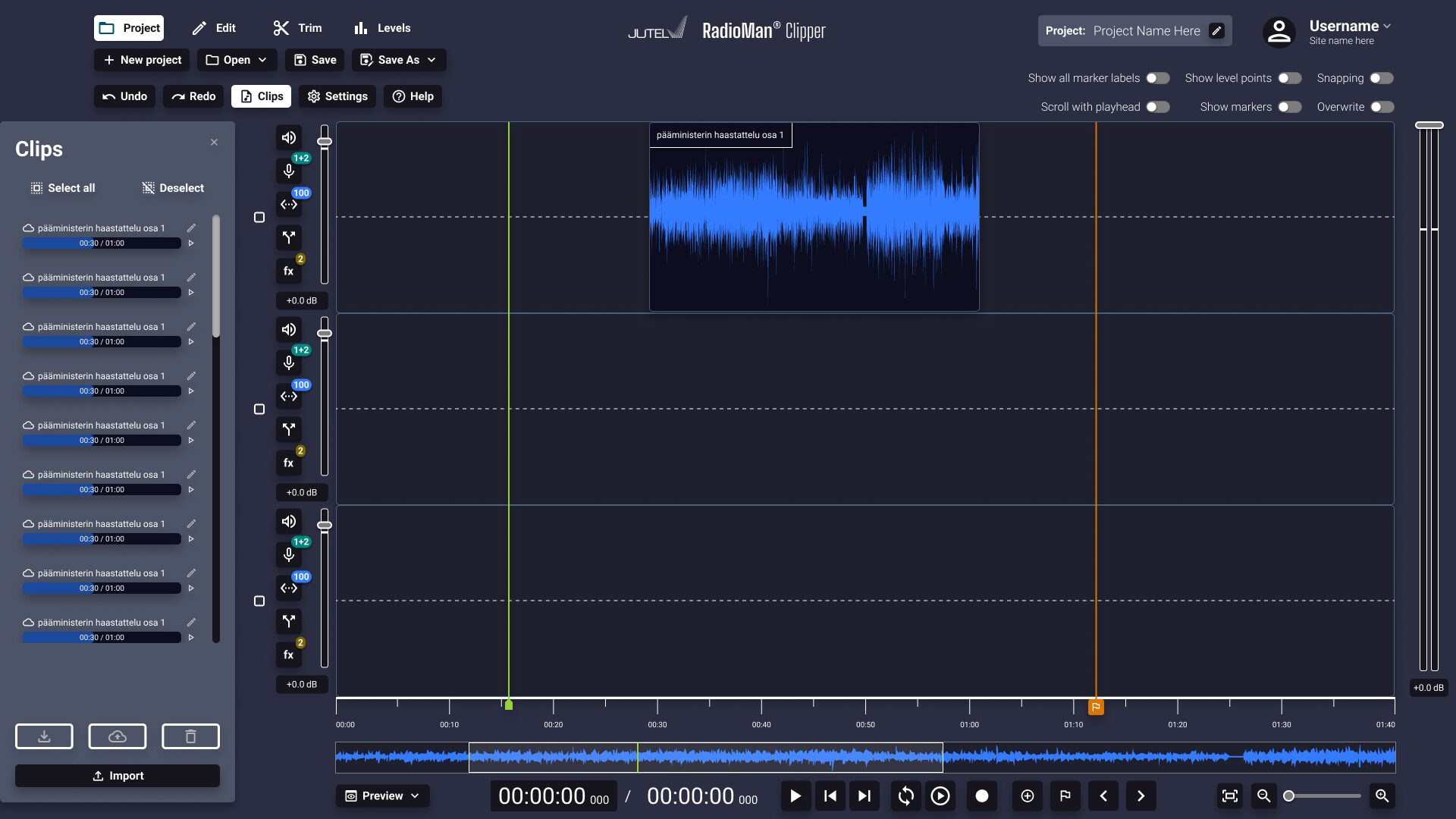1456x819 pixels.
Task: Mute the first track speaker icon
Action: click(x=289, y=137)
